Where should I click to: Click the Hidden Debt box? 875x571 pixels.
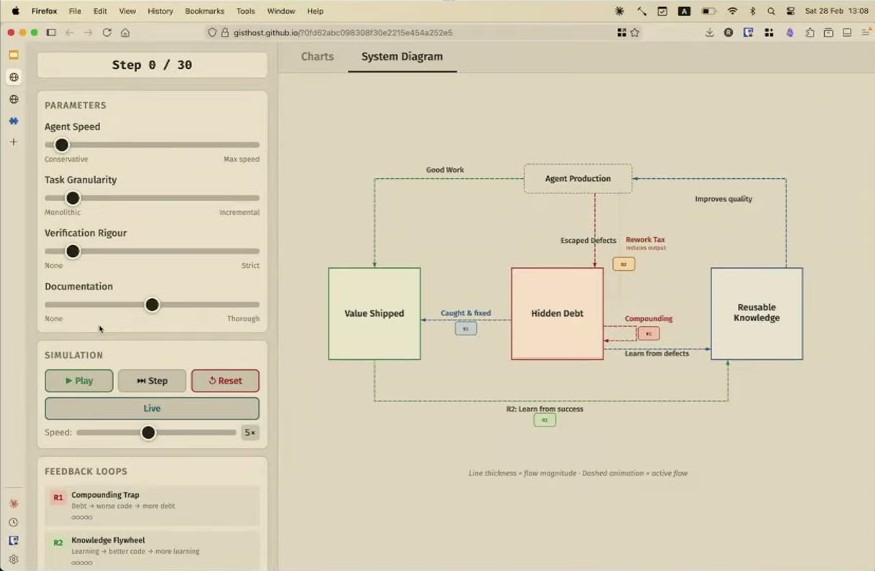(557, 314)
